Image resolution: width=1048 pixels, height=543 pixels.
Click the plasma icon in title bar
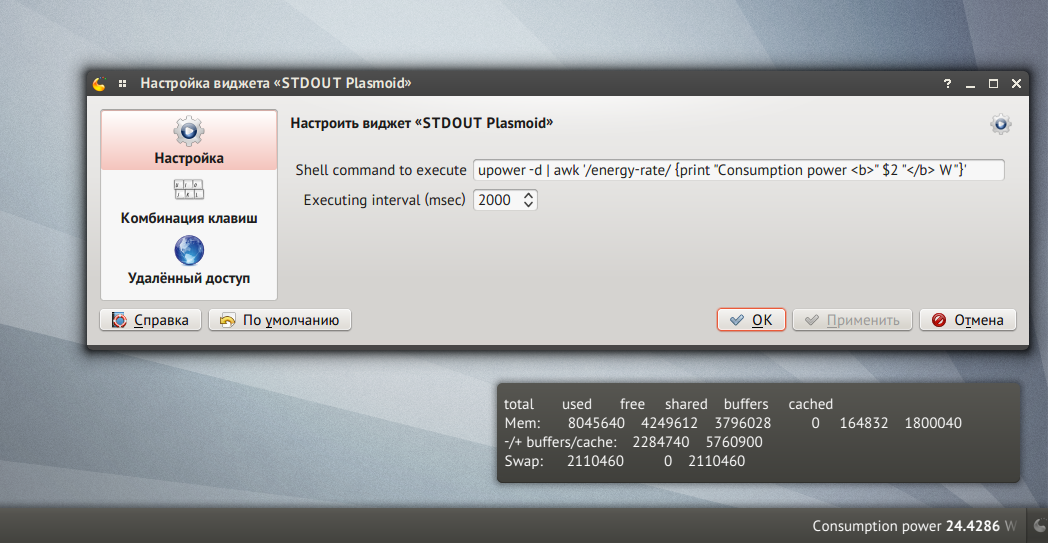click(x=99, y=84)
